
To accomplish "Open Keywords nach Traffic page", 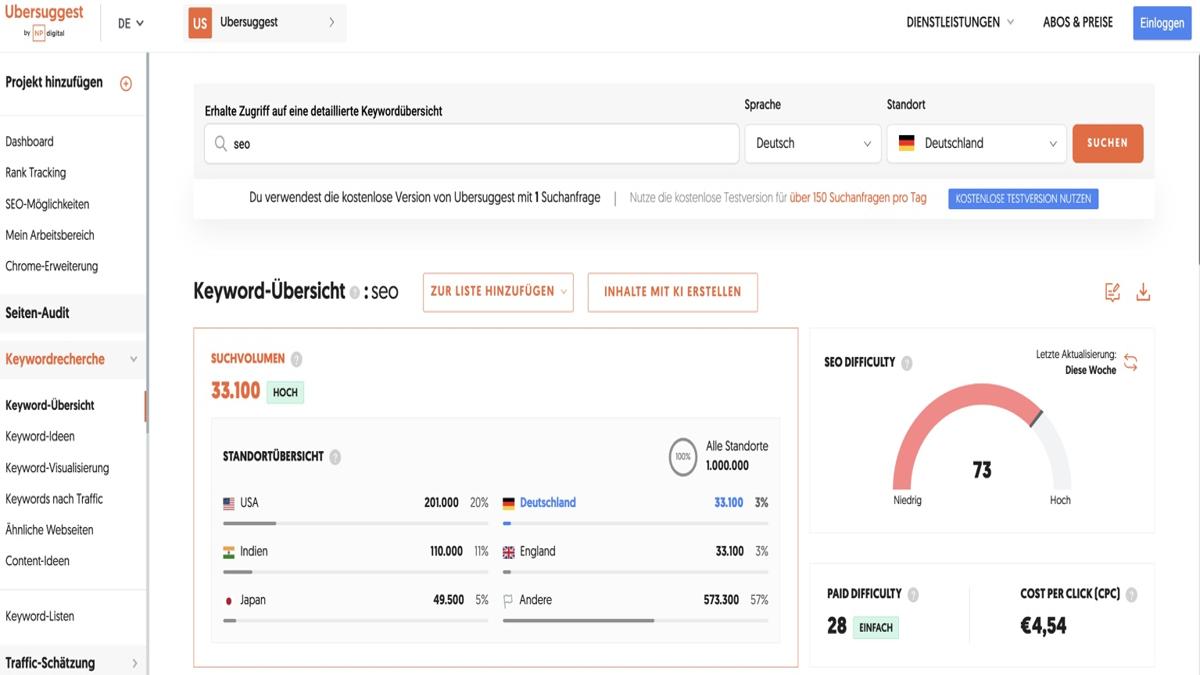I will click(54, 498).
